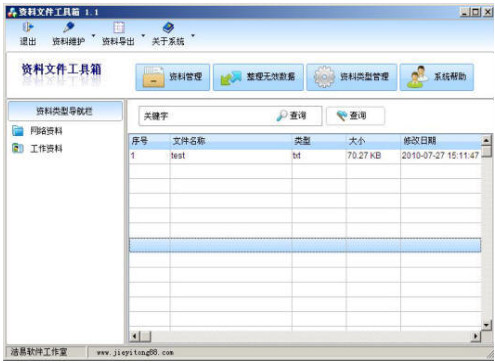Click the "txt" type cell
Viewport: 495px width, 363px height.
coord(319,156)
